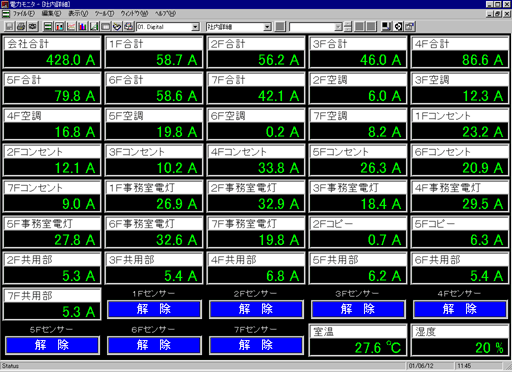This screenshot has height=372, width=512.
Task: Expand the 社内詳細 dropdown list
Action: coord(267,27)
